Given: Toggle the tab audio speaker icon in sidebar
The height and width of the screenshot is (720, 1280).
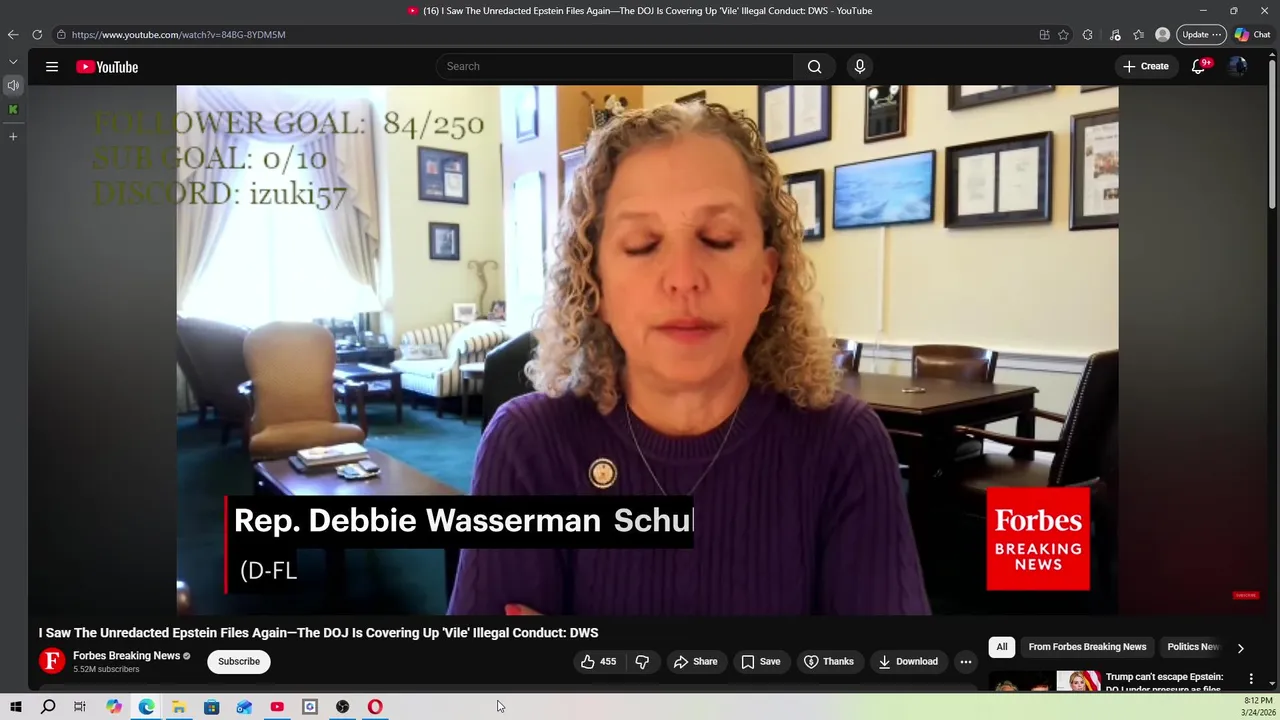Looking at the screenshot, I should (13, 85).
